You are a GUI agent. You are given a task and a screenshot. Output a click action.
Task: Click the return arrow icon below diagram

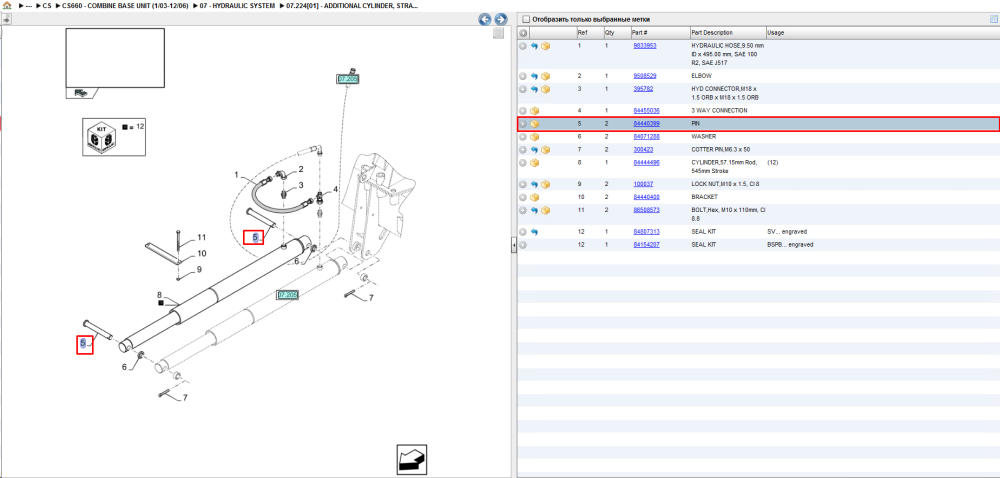pyautogui.click(x=411, y=459)
